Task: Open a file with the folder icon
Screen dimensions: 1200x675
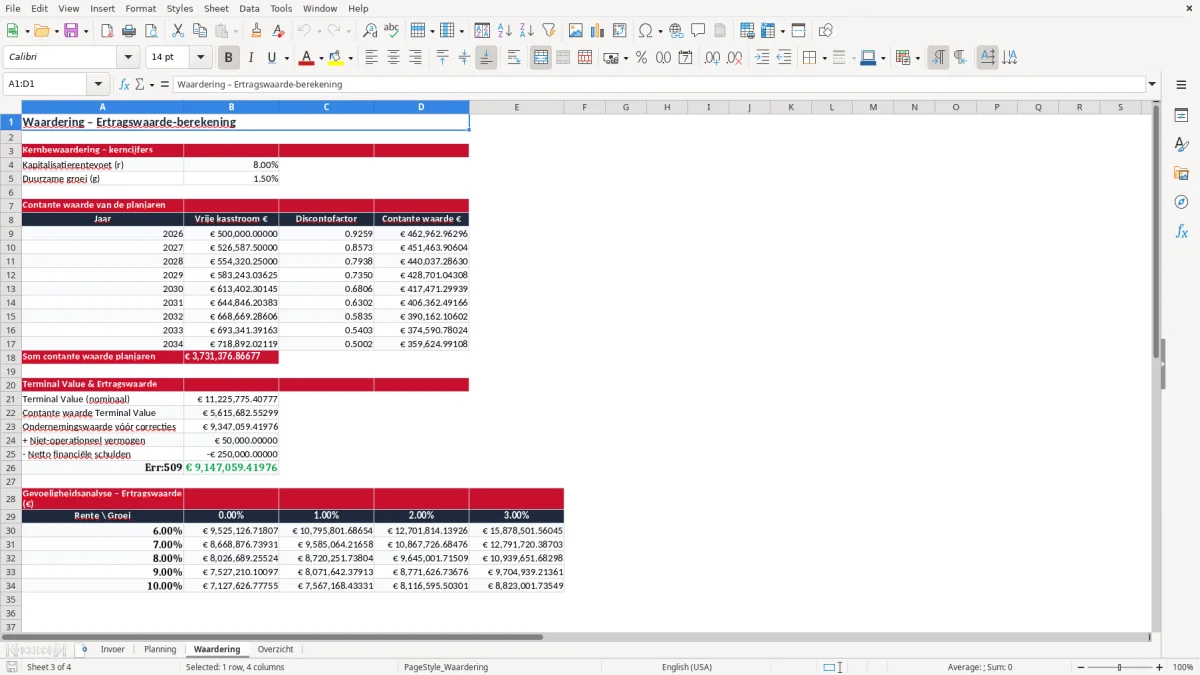Action: (x=40, y=31)
